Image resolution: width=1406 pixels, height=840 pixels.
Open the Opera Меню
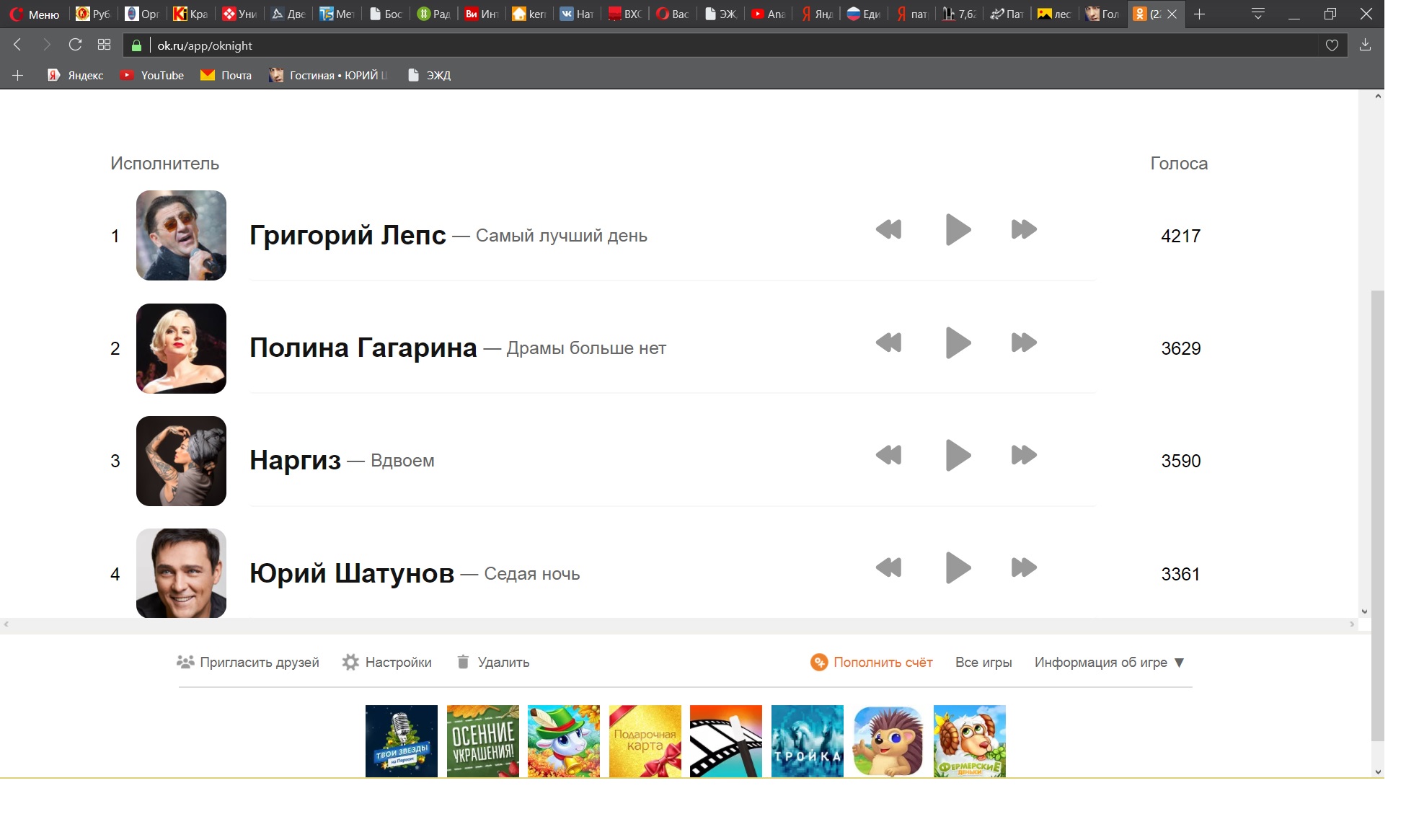tap(35, 14)
